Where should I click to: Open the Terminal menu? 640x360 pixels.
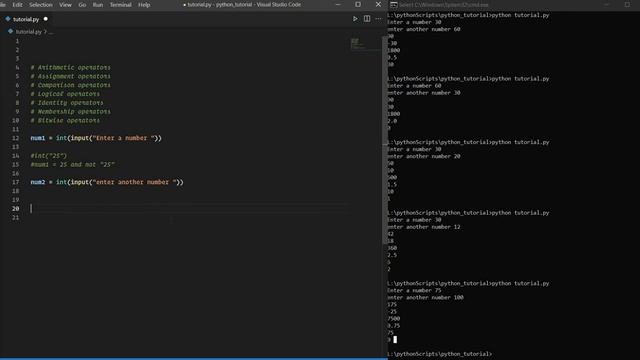point(120,5)
